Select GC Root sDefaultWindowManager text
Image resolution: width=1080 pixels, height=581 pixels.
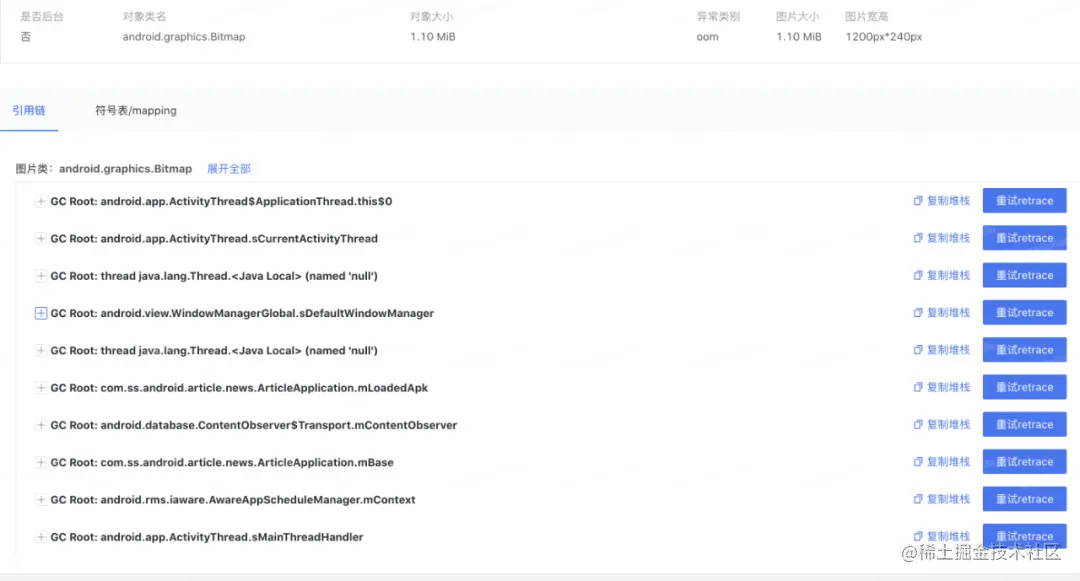[x=242, y=313]
